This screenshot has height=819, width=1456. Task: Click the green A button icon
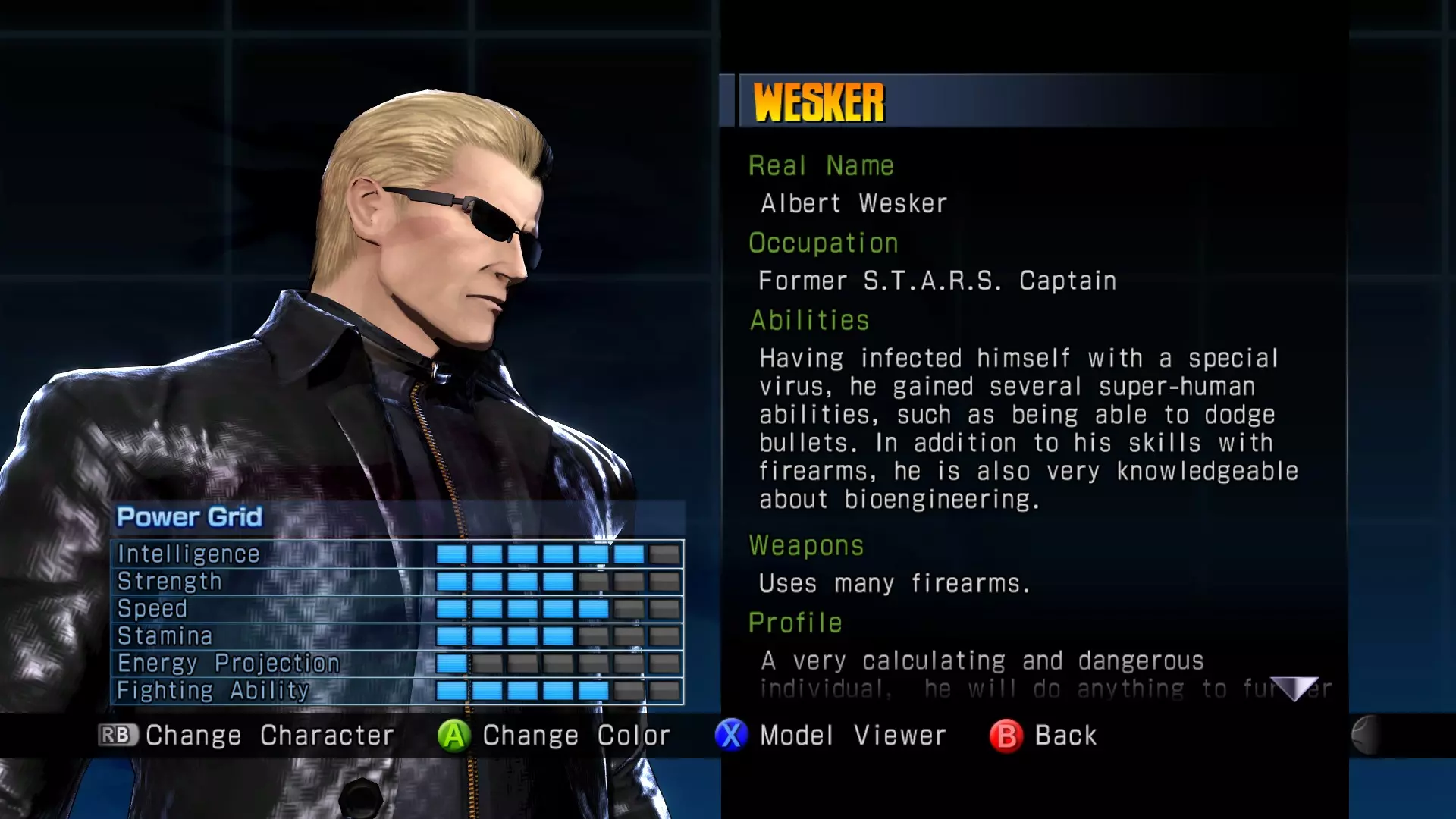click(453, 736)
